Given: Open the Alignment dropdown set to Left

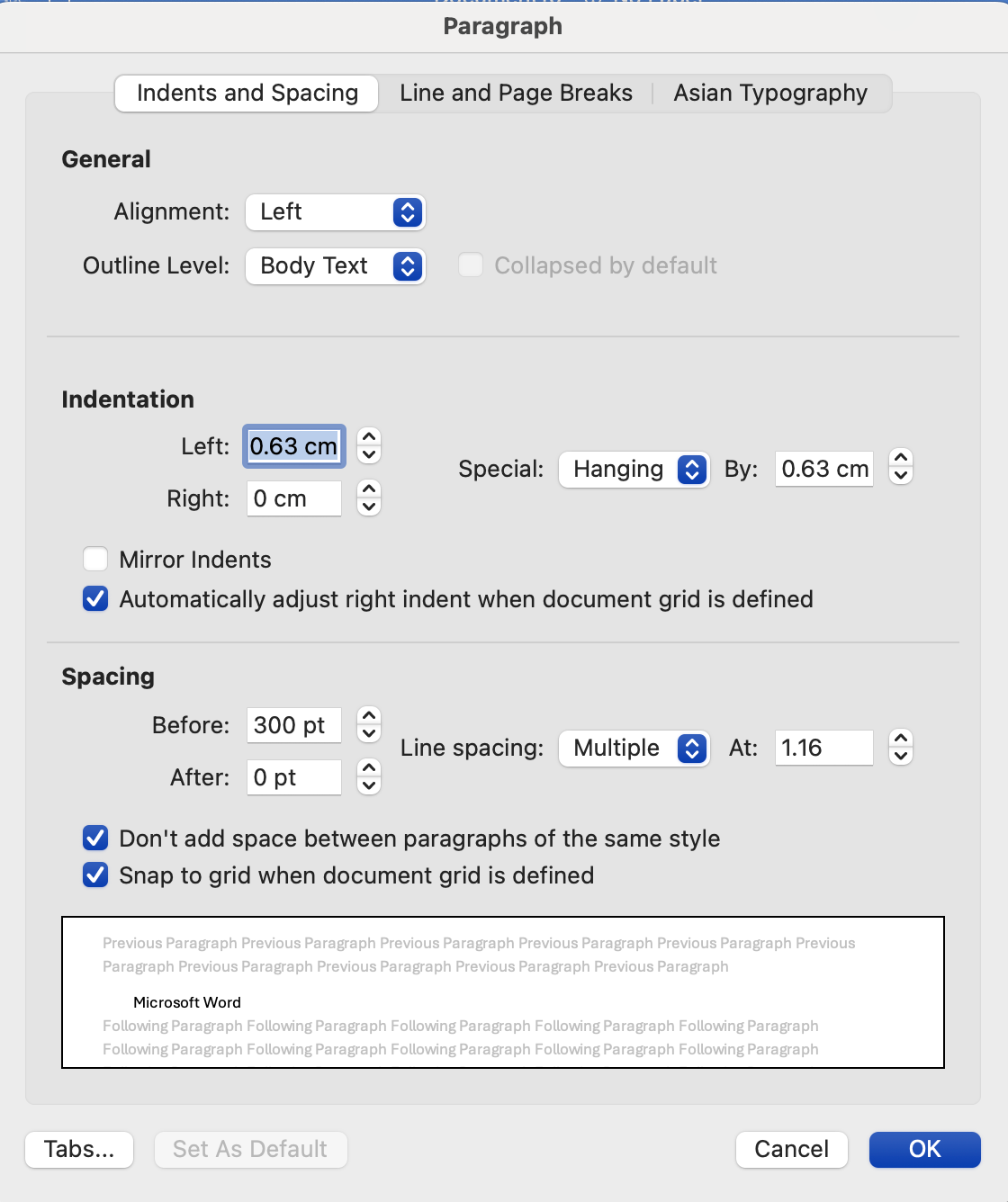Looking at the screenshot, I should (x=335, y=212).
